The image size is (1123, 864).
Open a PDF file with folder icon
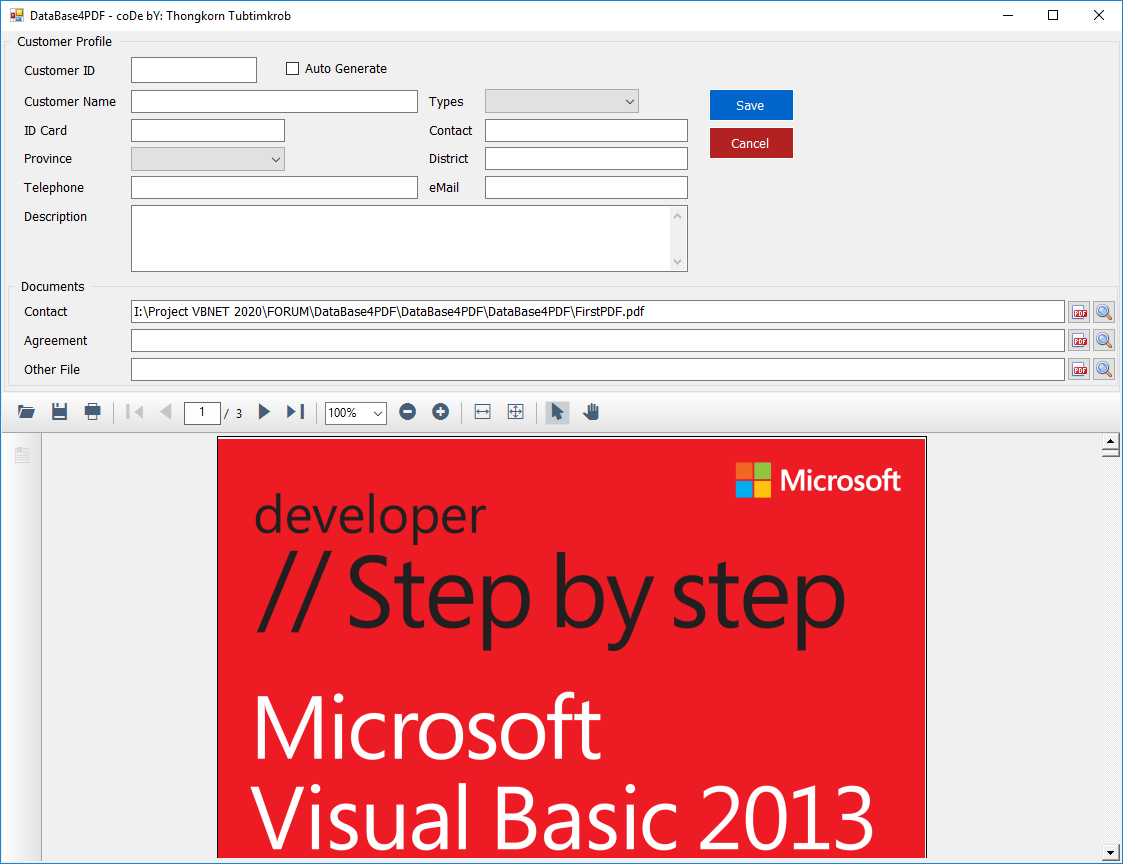click(x=26, y=412)
